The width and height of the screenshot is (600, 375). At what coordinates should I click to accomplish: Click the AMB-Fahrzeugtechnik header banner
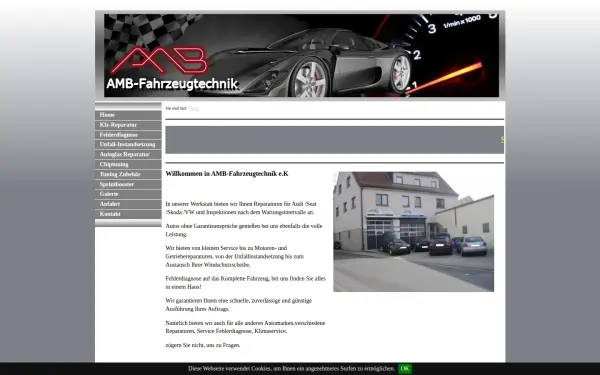[x=302, y=55]
